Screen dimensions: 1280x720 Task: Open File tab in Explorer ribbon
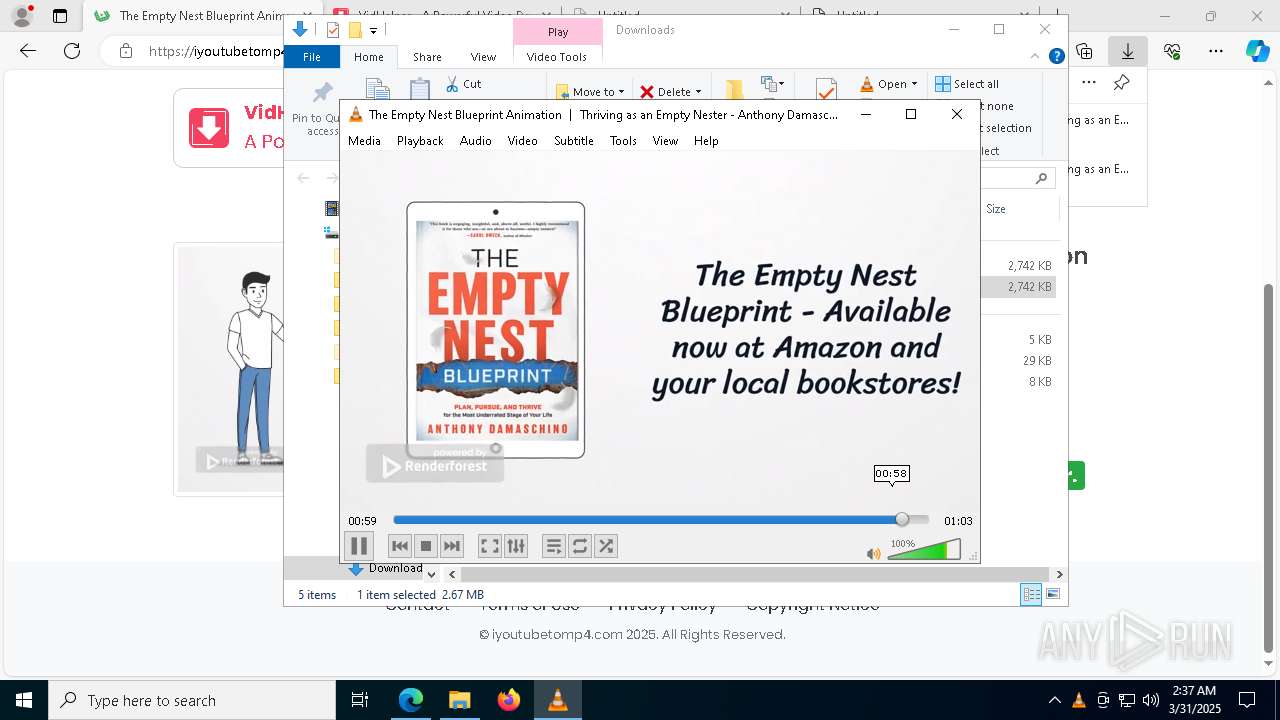click(x=312, y=57)
